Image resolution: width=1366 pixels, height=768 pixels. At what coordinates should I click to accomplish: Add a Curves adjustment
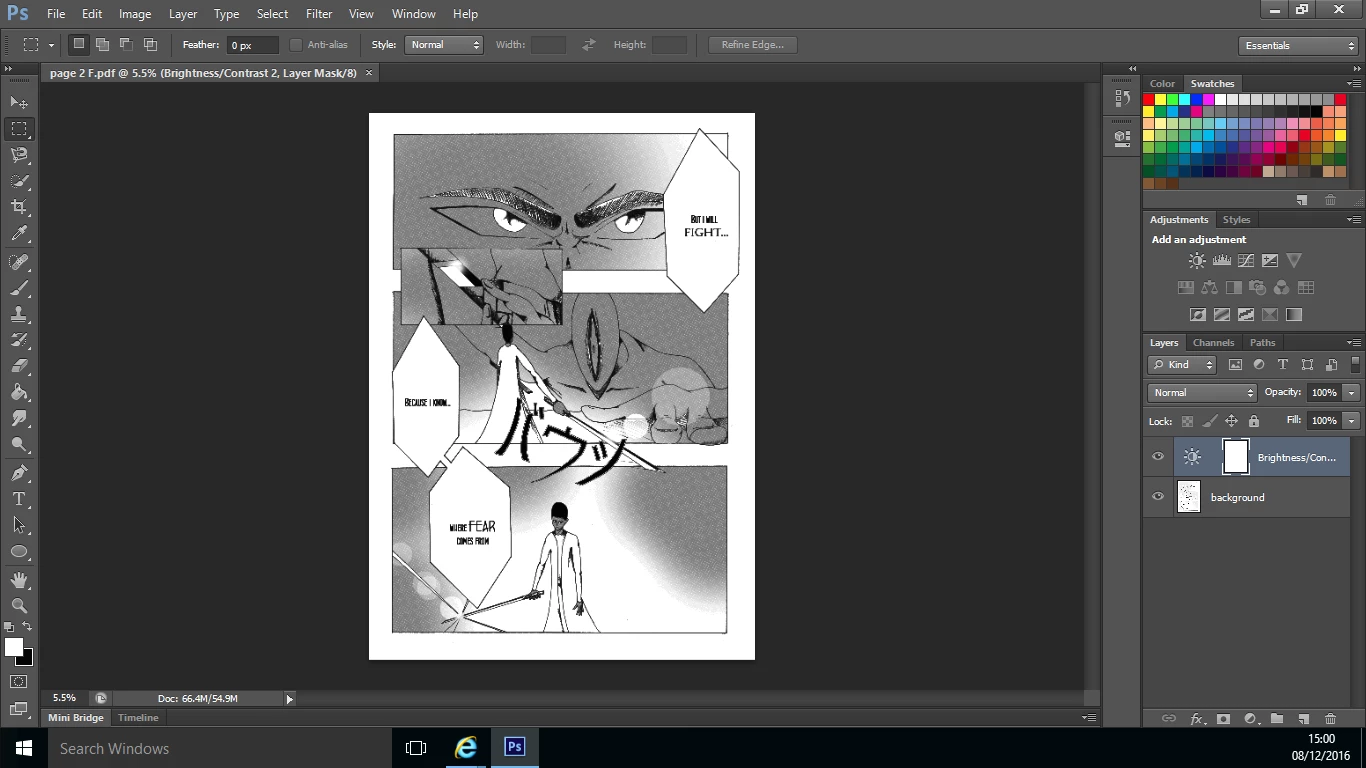pos(1246,260)
